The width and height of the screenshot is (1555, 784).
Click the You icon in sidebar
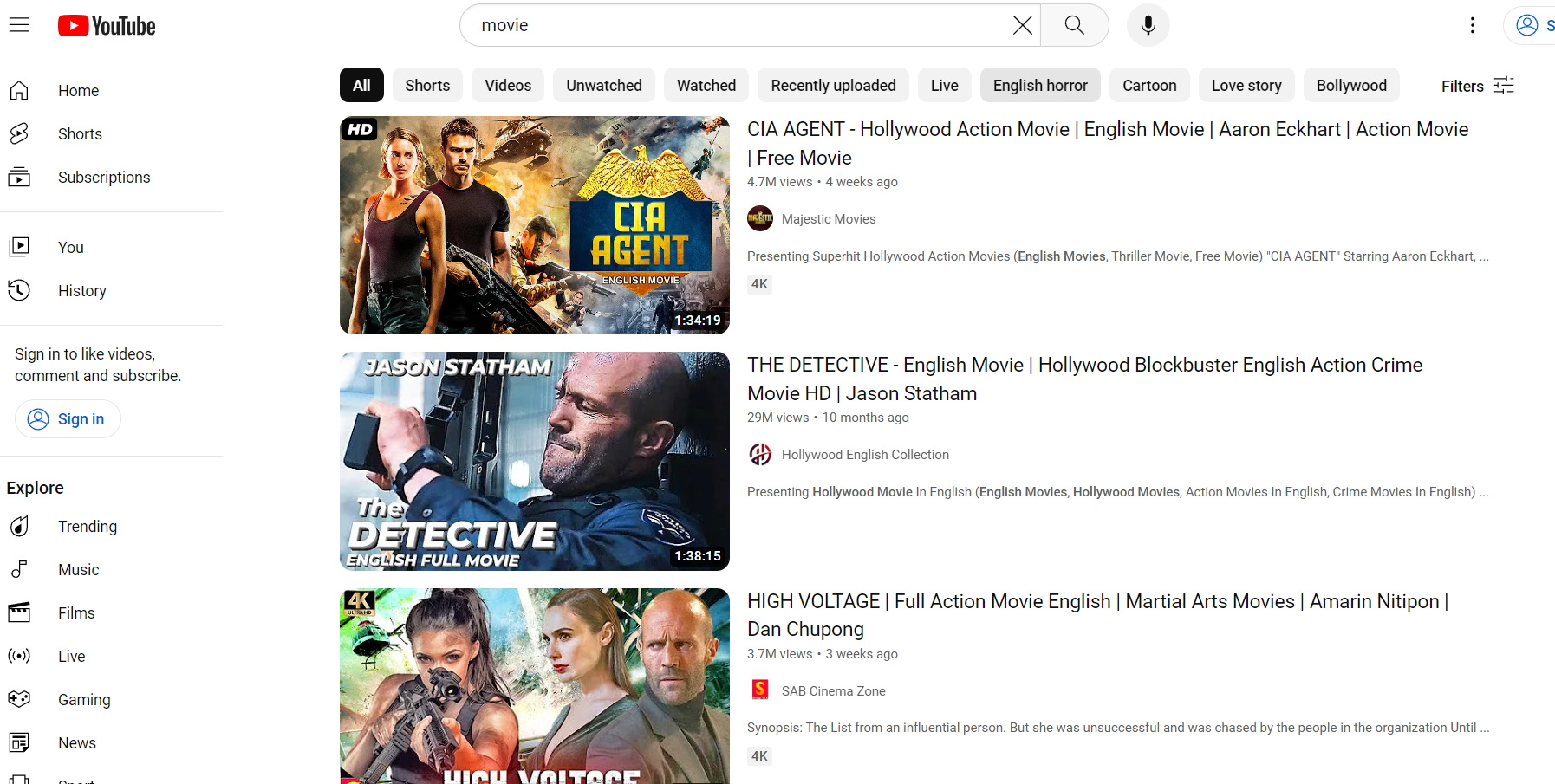(19, 248)
